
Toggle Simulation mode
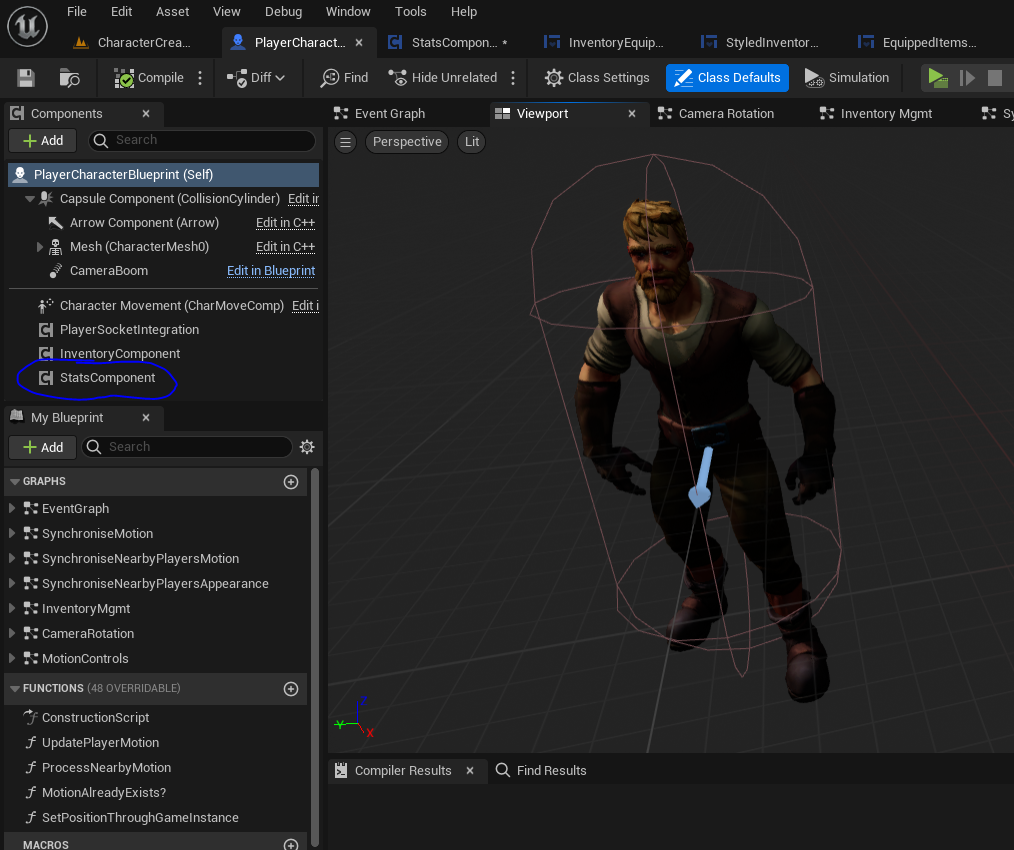point(847,78)
